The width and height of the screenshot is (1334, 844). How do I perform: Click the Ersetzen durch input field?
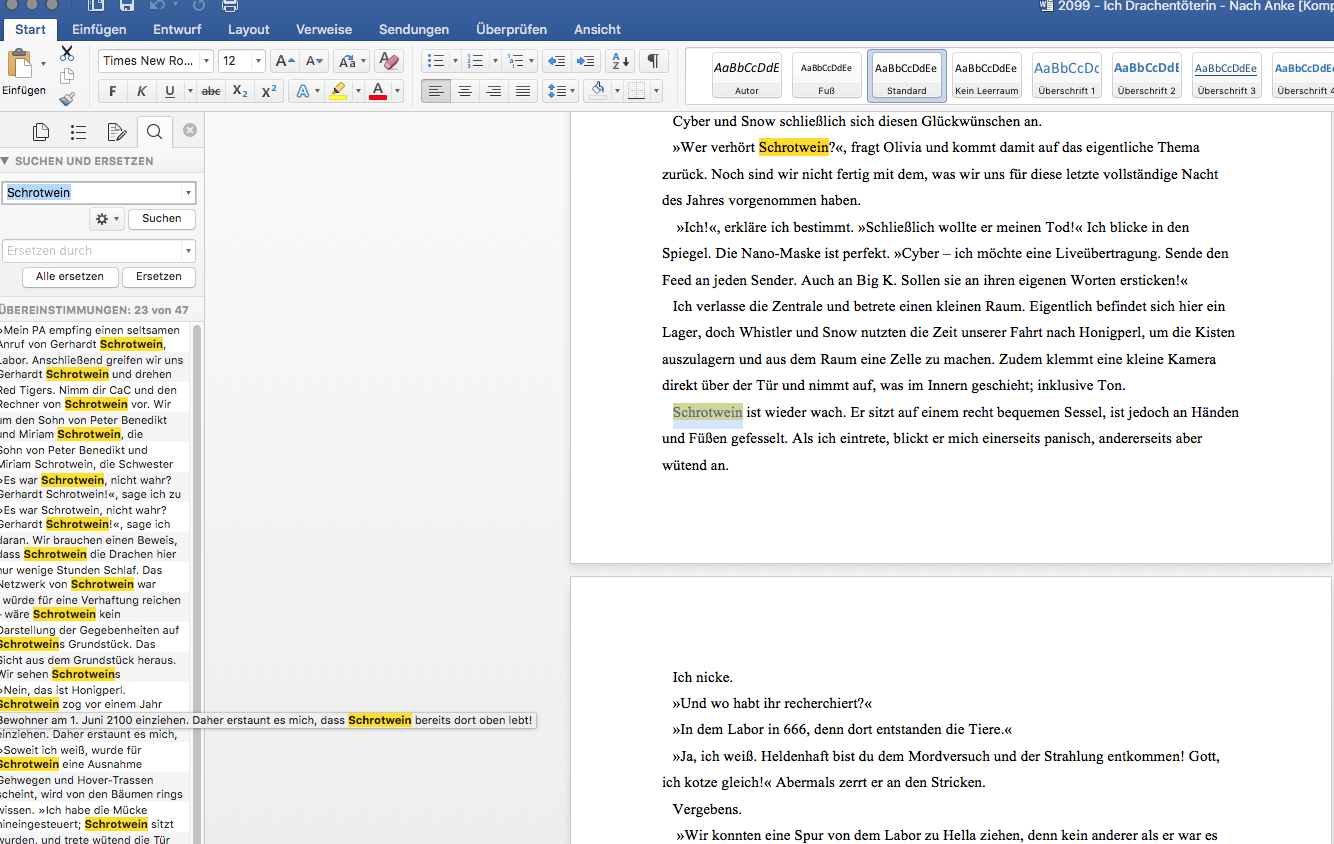92,251
